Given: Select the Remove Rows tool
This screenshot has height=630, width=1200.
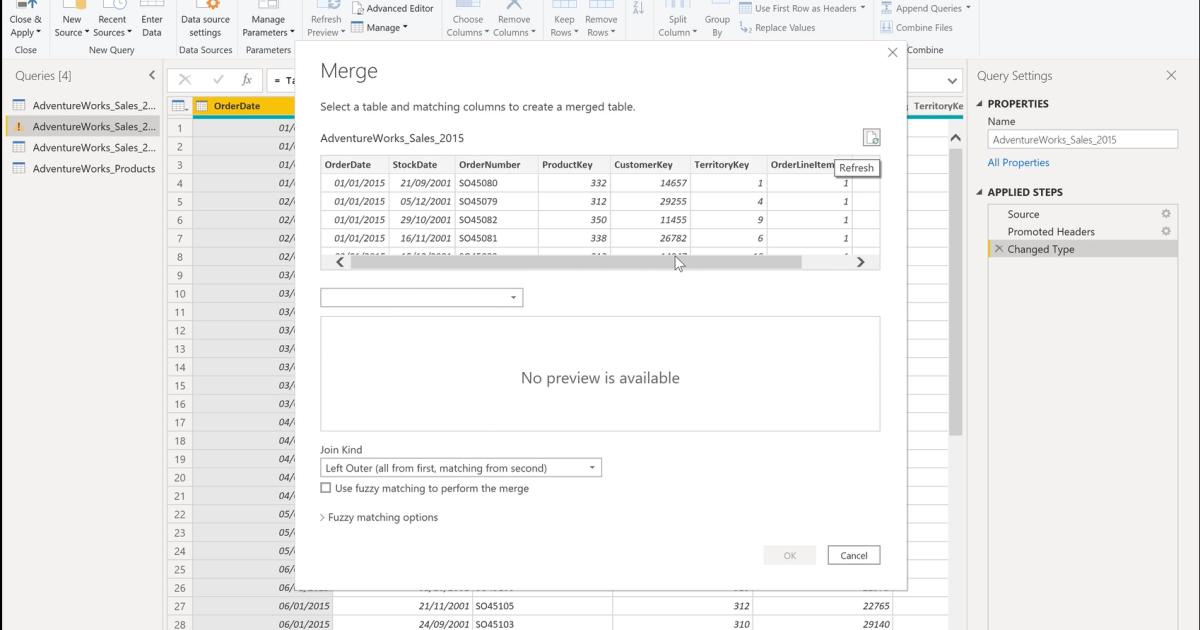Looking at the screenshot, I should pos(601,20).
